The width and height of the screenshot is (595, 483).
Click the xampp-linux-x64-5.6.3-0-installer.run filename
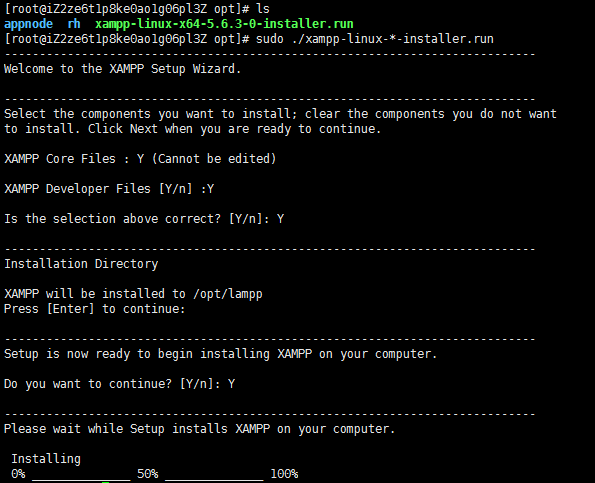coord(224,24)
